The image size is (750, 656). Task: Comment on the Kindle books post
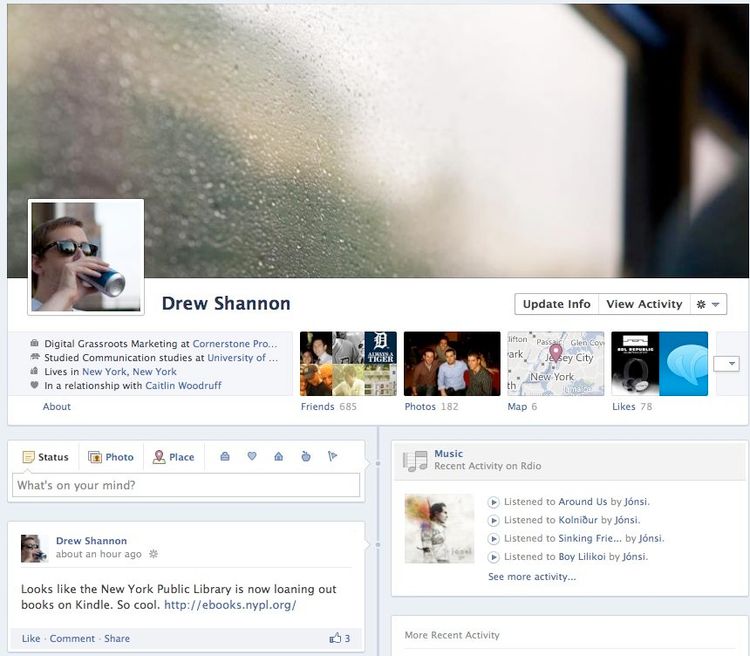click(72, 638)
